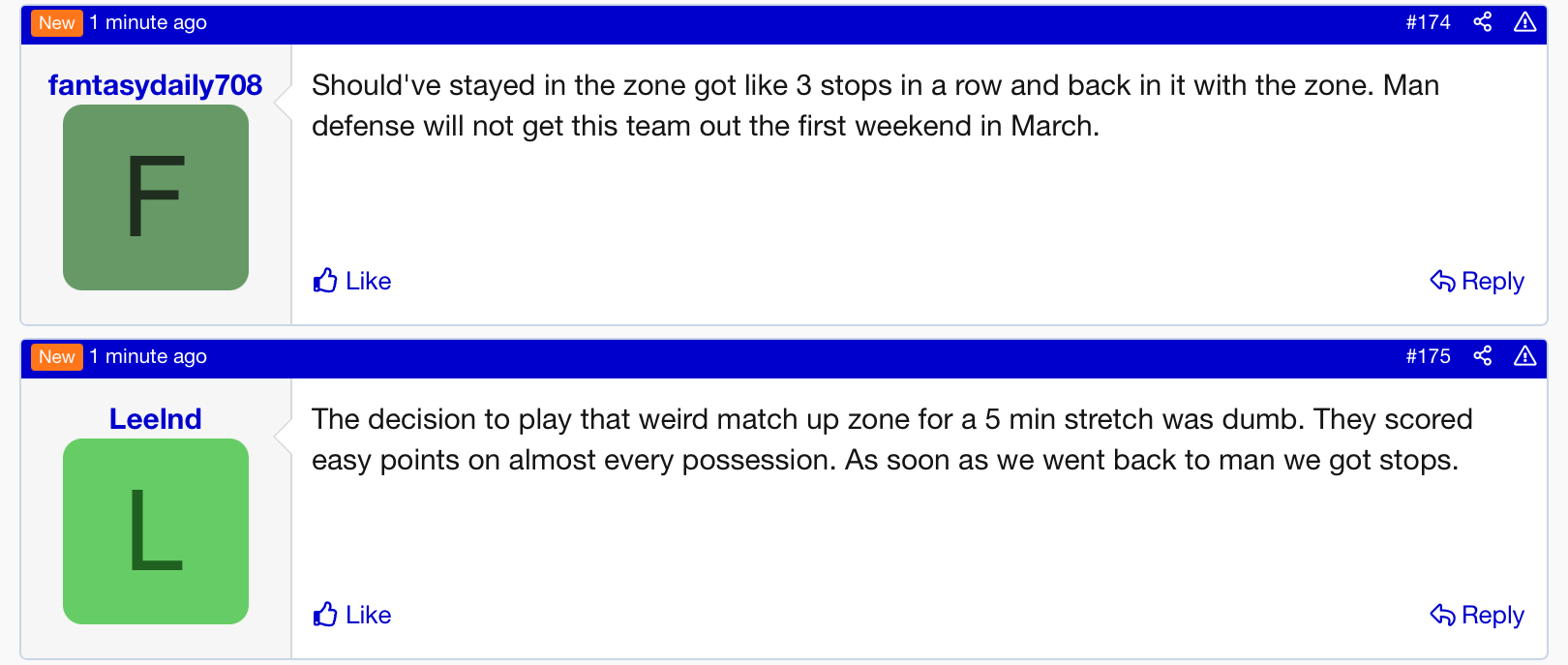Open permalink for post #174
Screen dimensions: 1568x665
(1428, 22)
